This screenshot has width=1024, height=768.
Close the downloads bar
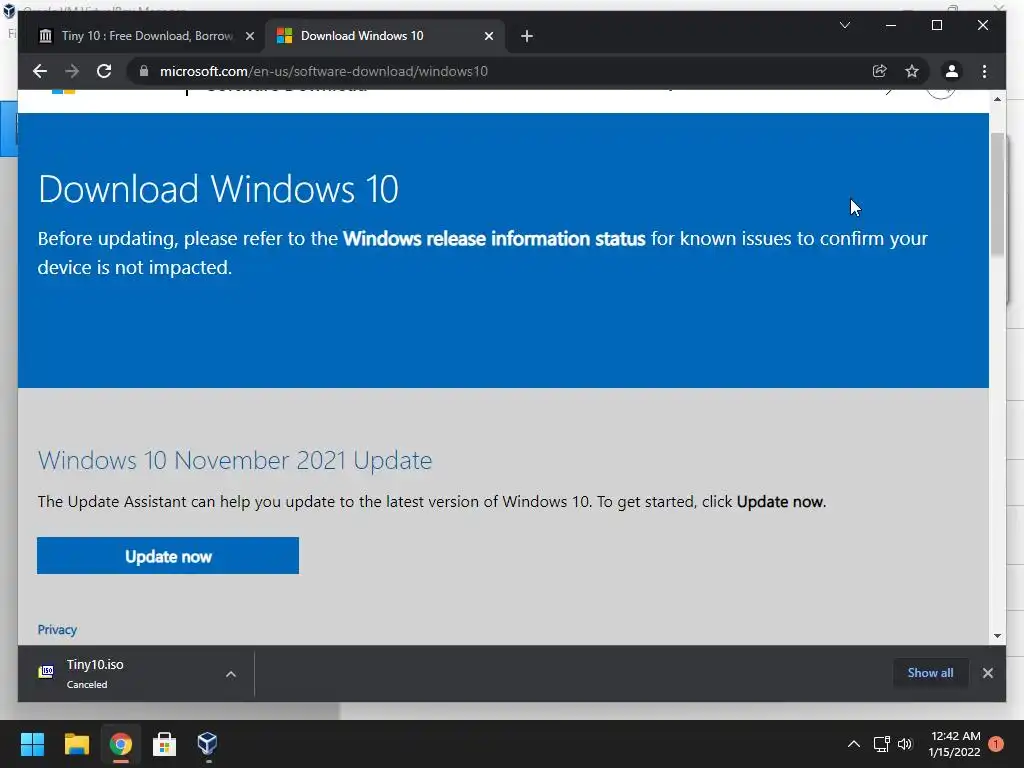[987, 673]
